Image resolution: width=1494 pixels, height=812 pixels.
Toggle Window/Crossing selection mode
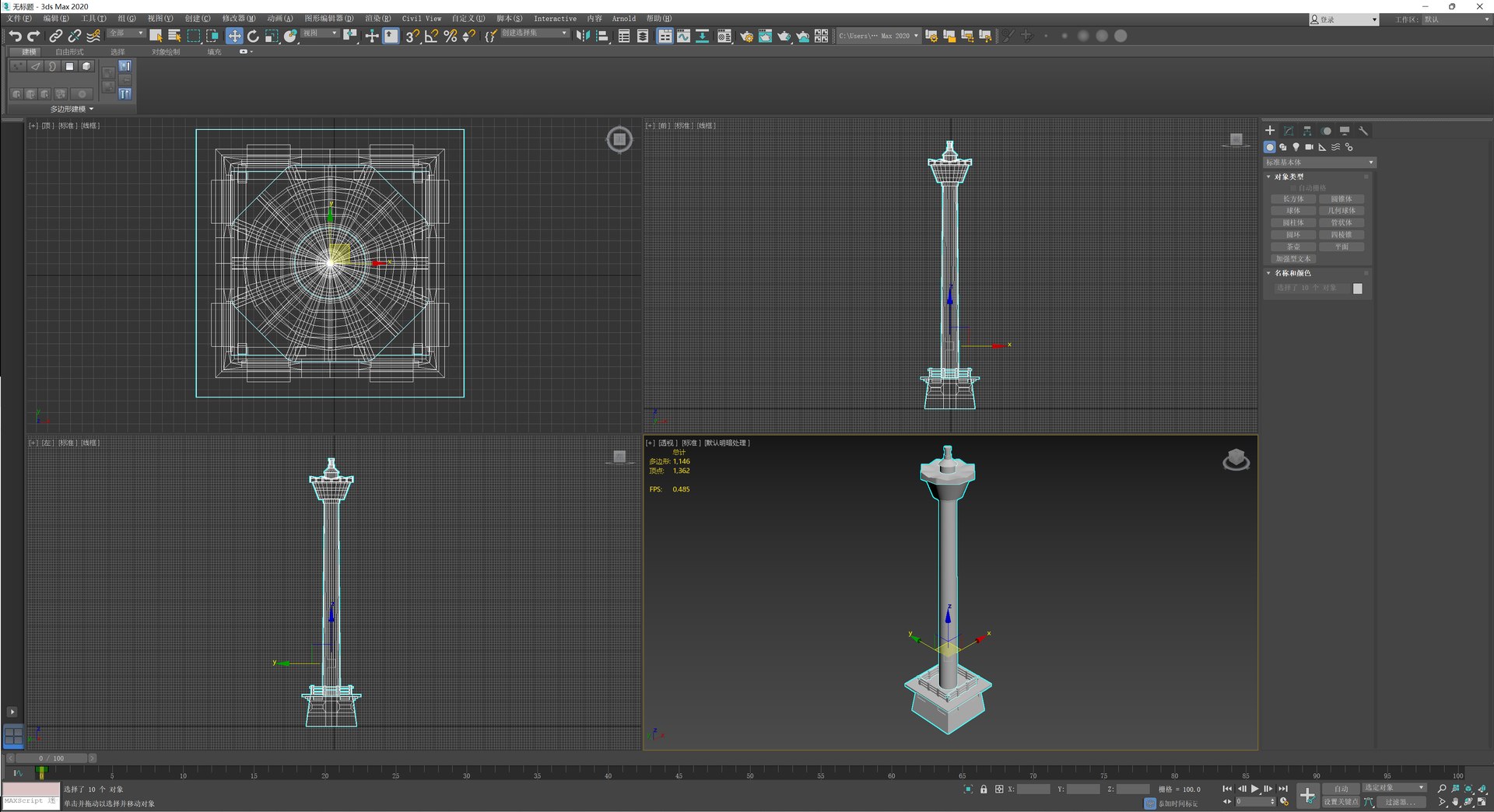pos(212,36)
